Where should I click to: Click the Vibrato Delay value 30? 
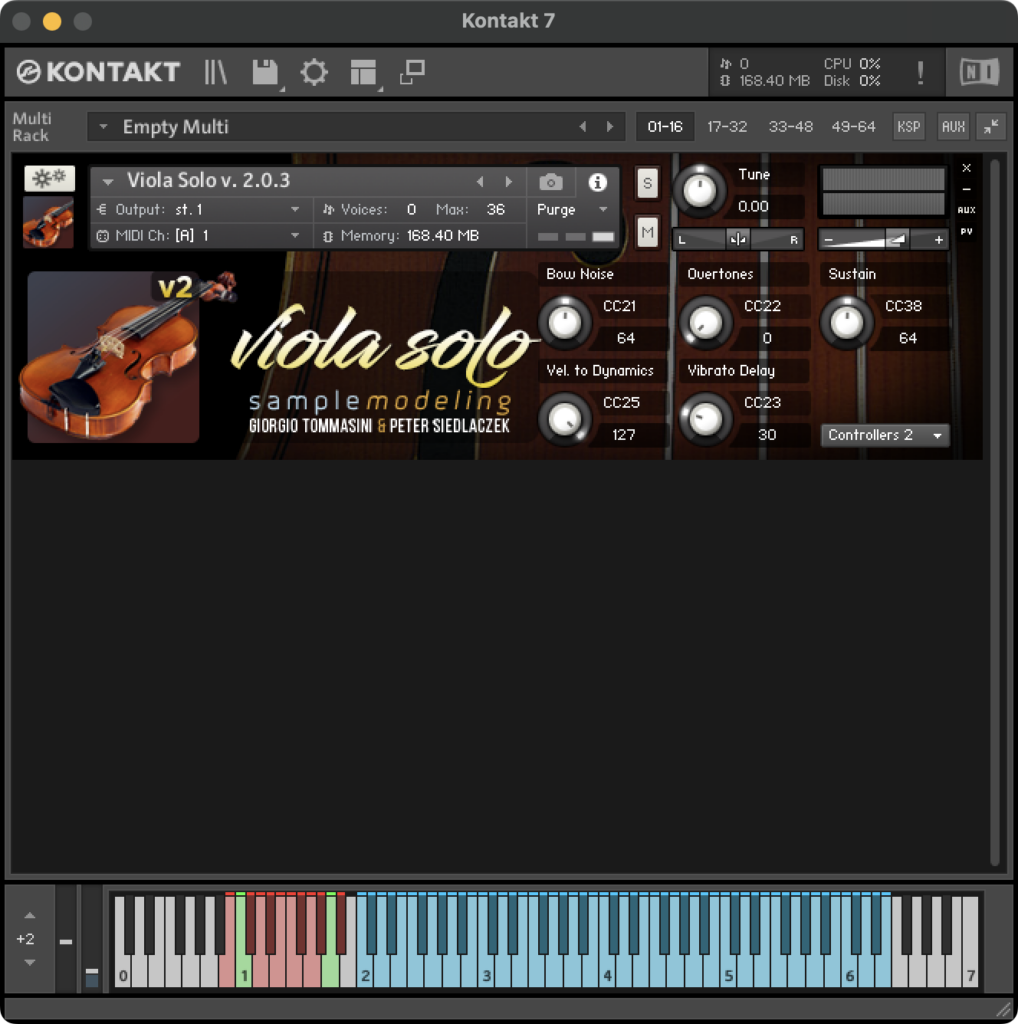[x=767, y=435]
